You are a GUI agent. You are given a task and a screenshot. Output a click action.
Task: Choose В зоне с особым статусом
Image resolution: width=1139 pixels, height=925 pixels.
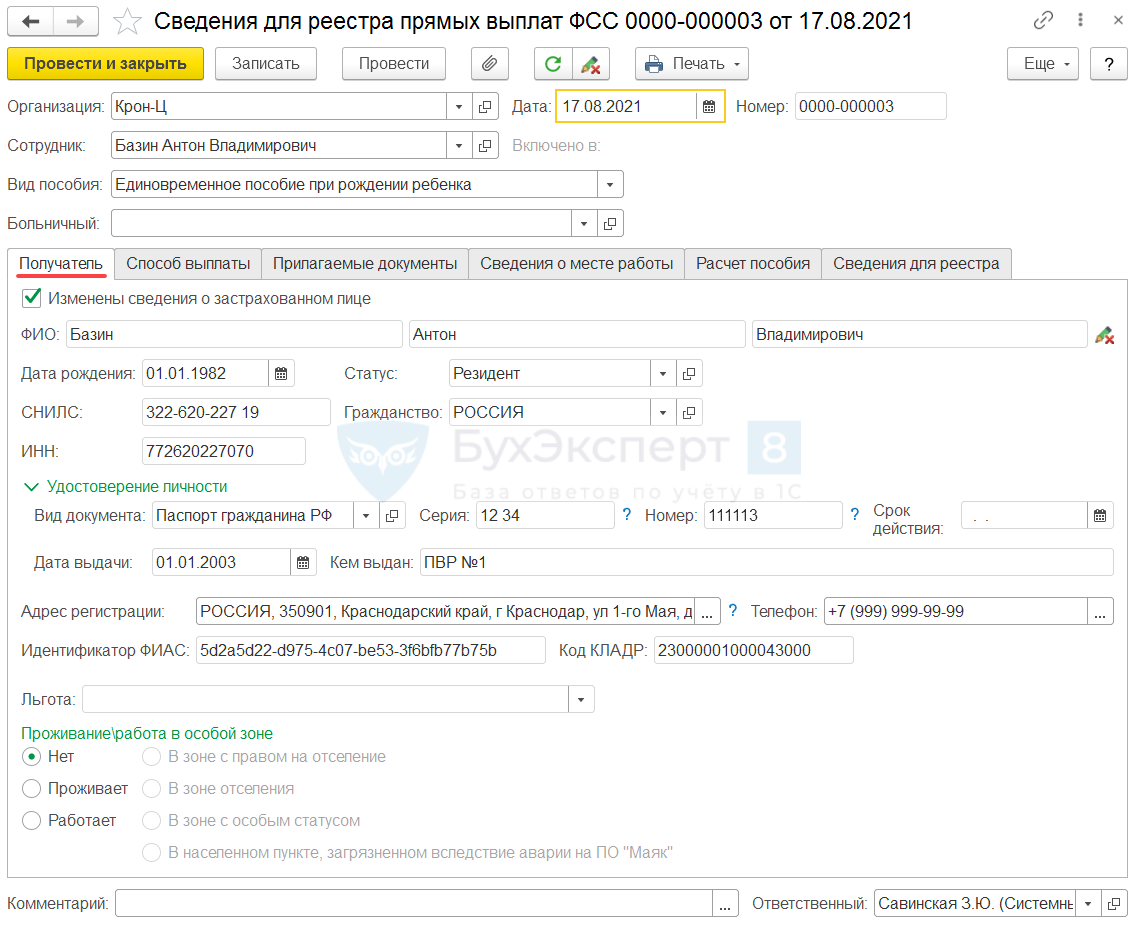click(151, 821)
